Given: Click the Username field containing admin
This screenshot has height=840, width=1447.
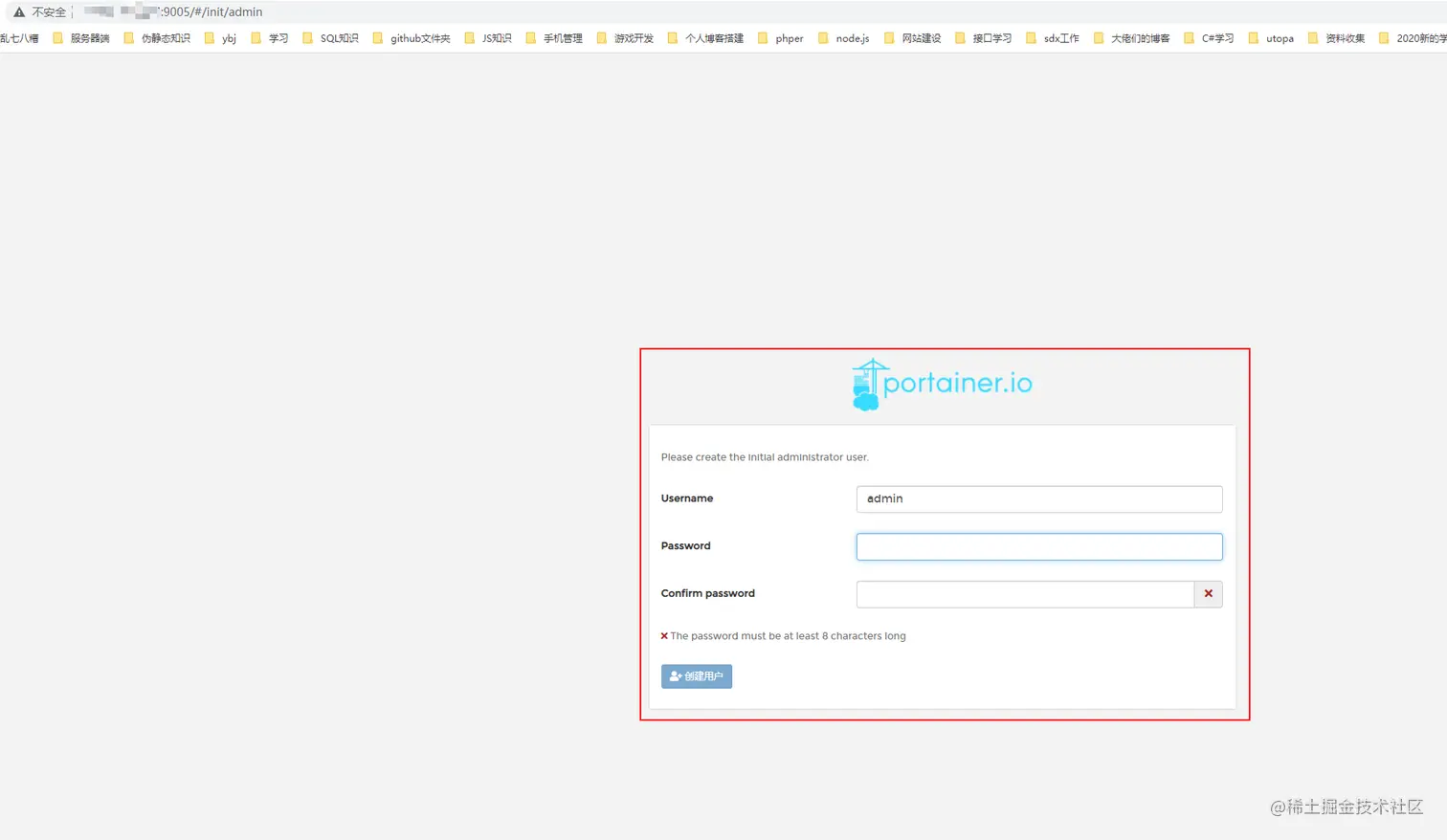Looking at the screenshot, I should click(x=1038, y=498).
